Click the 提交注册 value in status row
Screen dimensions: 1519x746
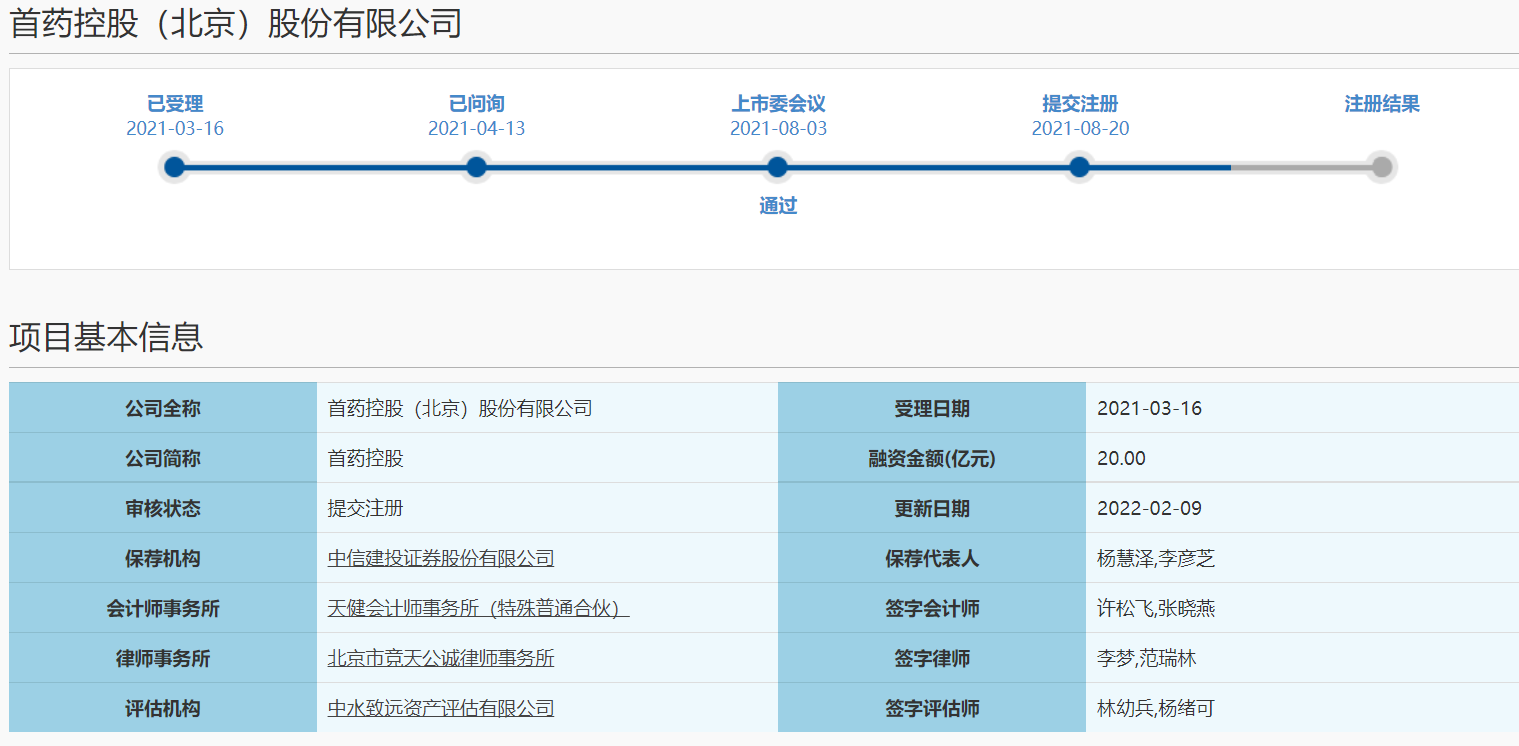(366, 508)
